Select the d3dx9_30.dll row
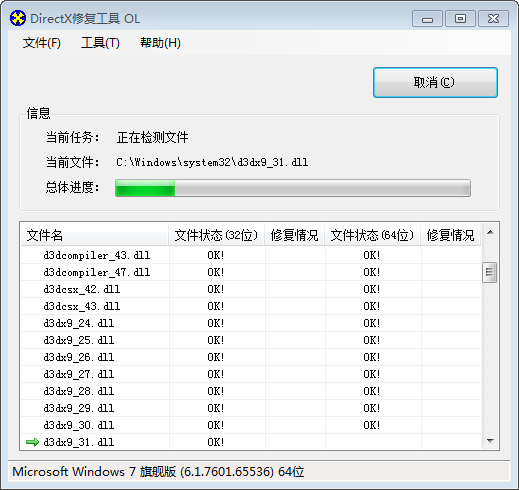 pos(251,425)
